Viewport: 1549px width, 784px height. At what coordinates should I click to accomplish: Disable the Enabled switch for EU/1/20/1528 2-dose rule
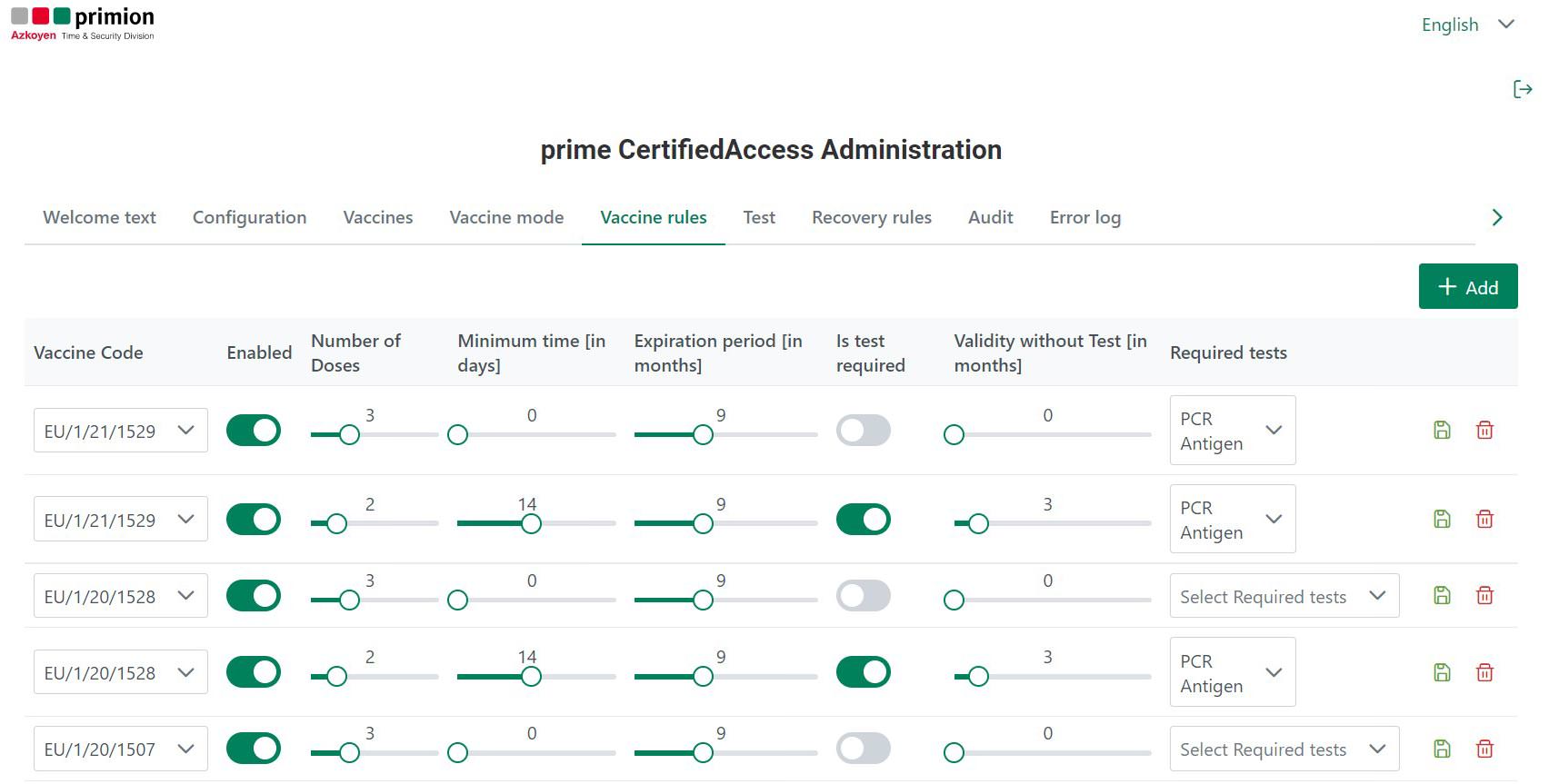(254, 672)
